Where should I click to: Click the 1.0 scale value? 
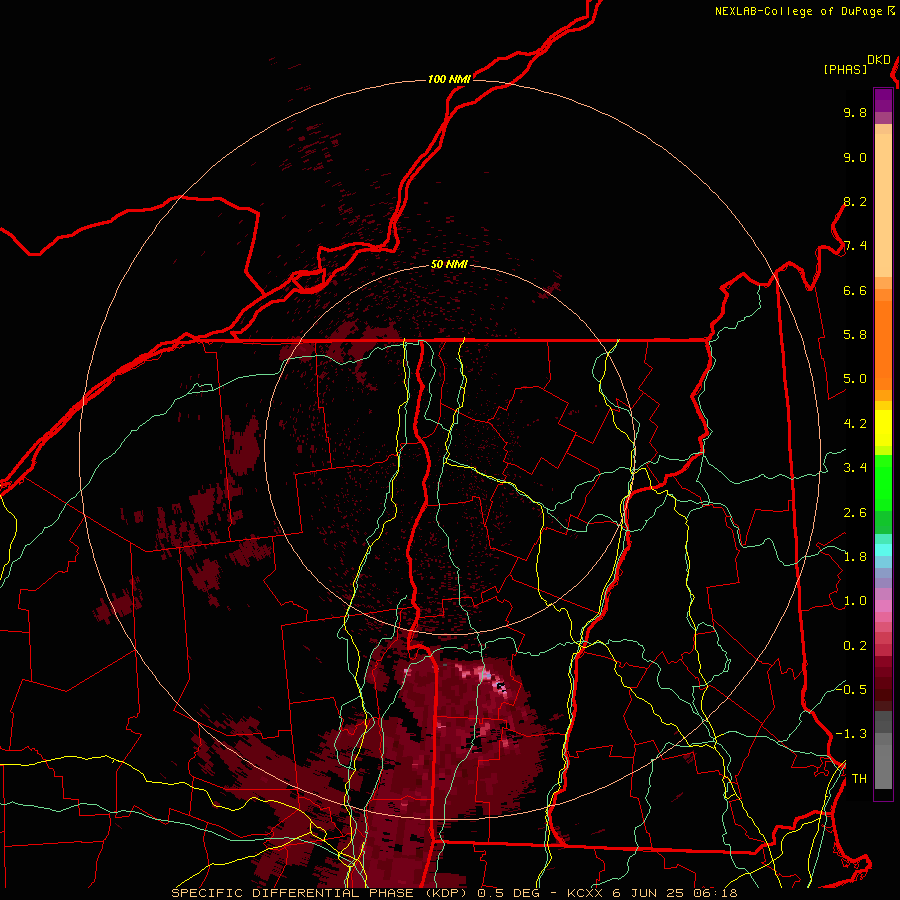[855, 601]
